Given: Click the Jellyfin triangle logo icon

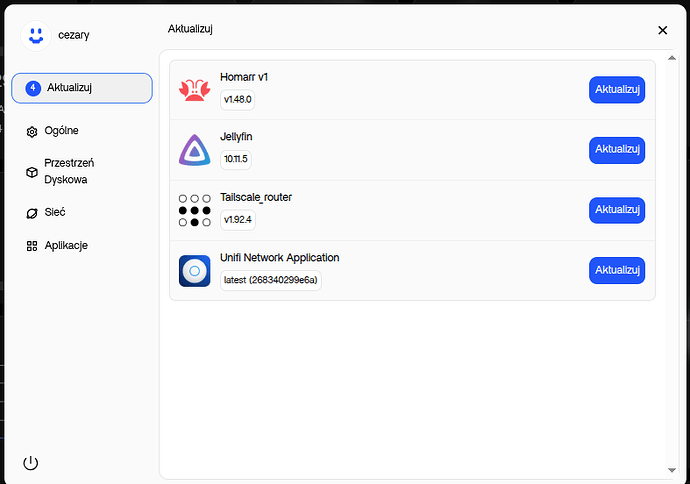Looking at the screenshot, I should tap(195, 150).
